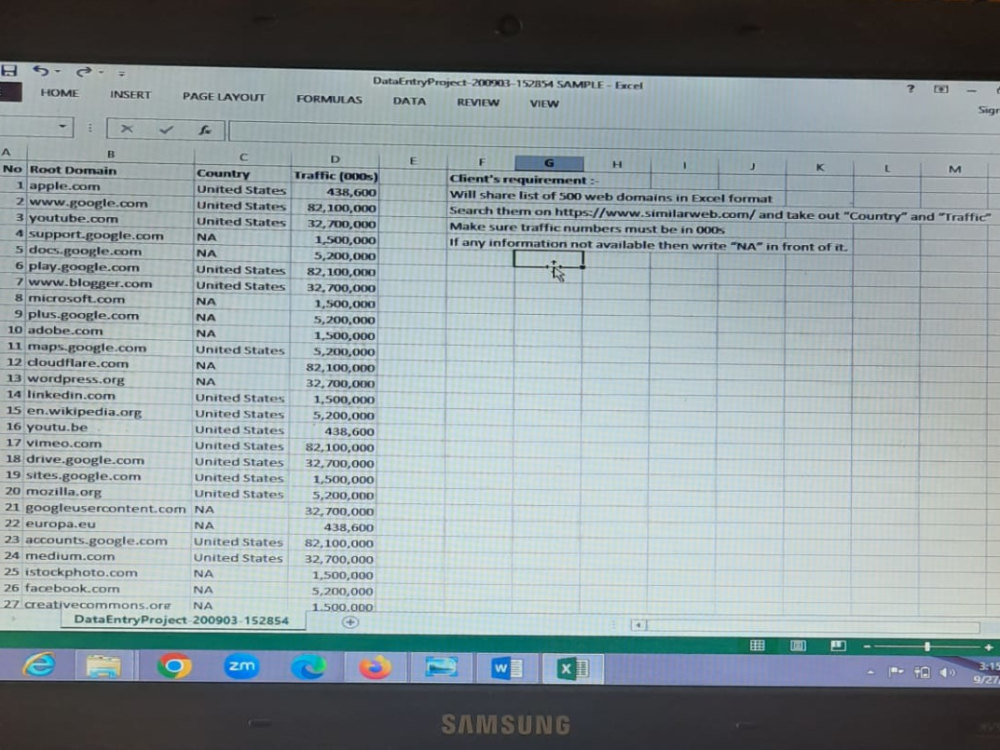The image size is (1000, 750).
Task: Click the Cancel (X) formula bar icon
Action: tap(127, 129)
